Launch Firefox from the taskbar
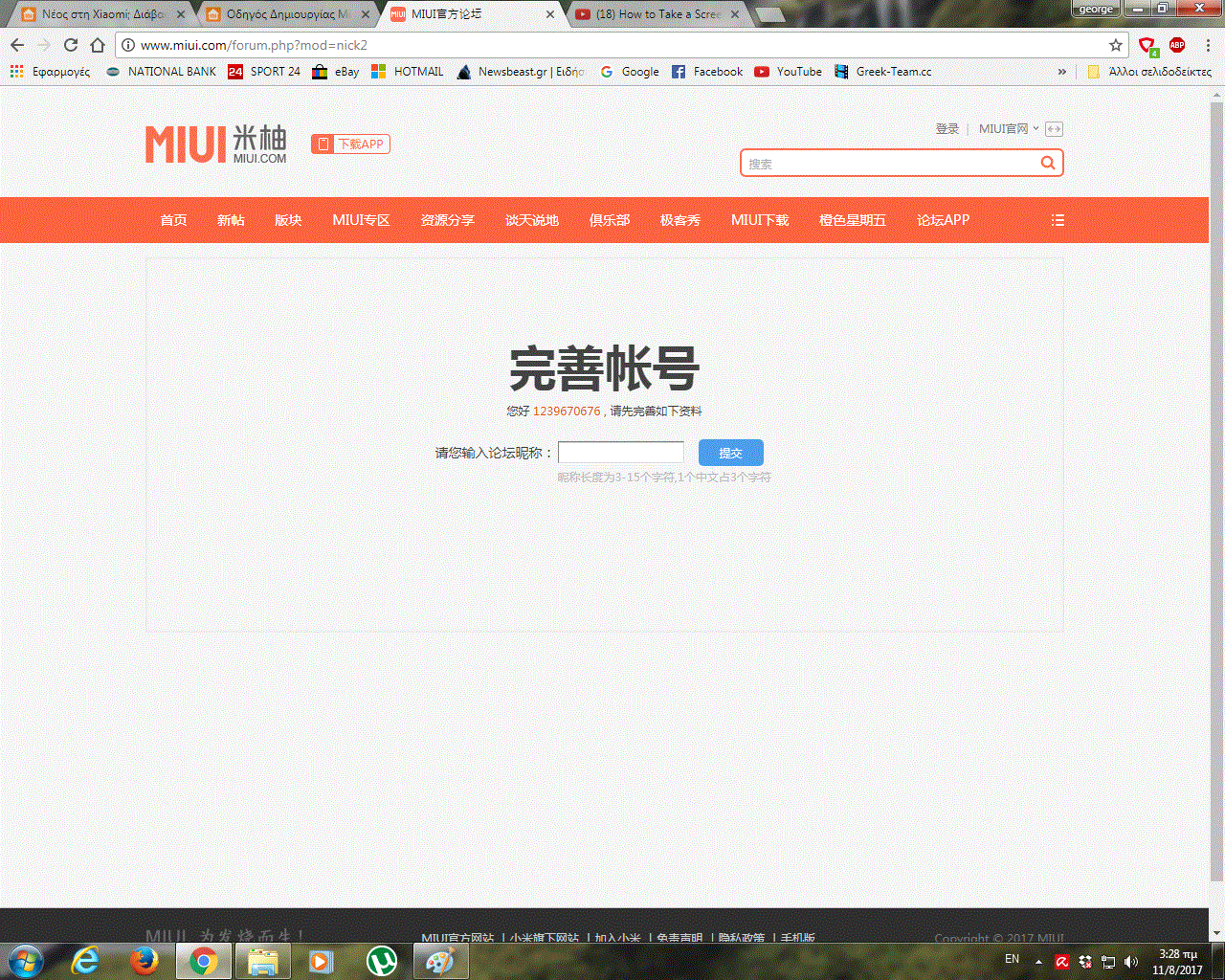1225x980 pixels. 145,961
